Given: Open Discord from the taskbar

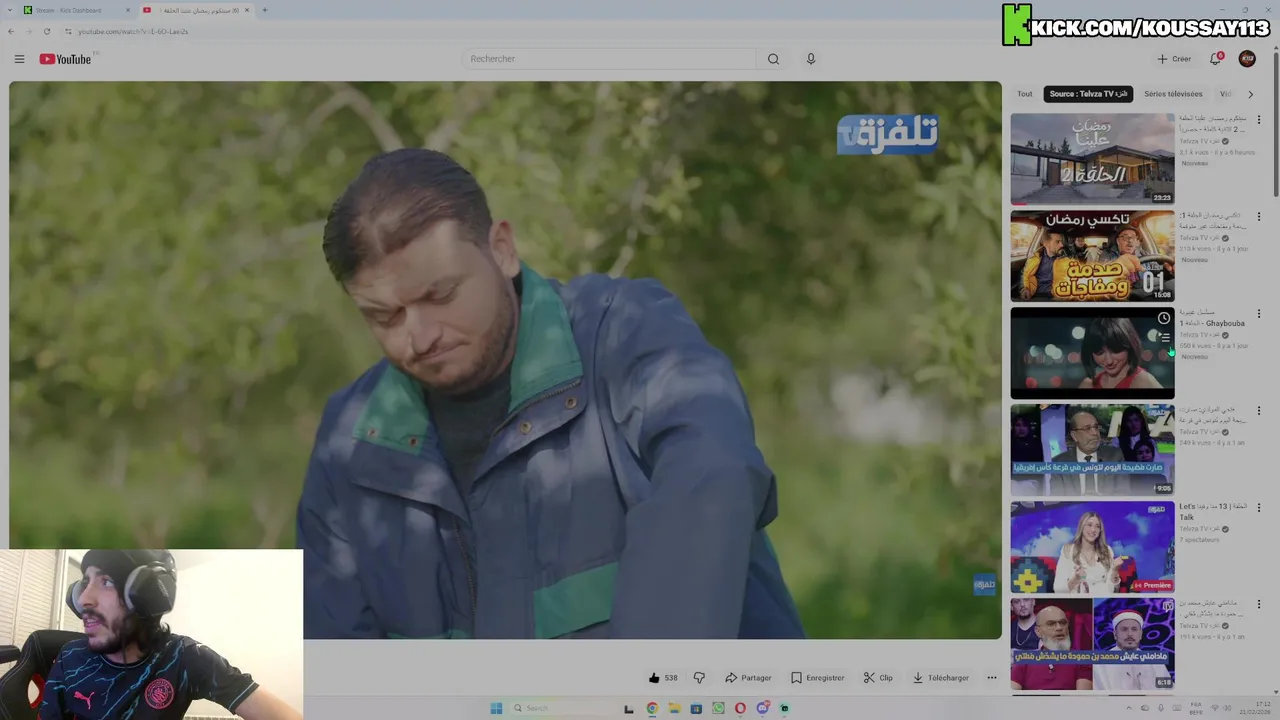Looking at the screenshot, I should 762,708.
